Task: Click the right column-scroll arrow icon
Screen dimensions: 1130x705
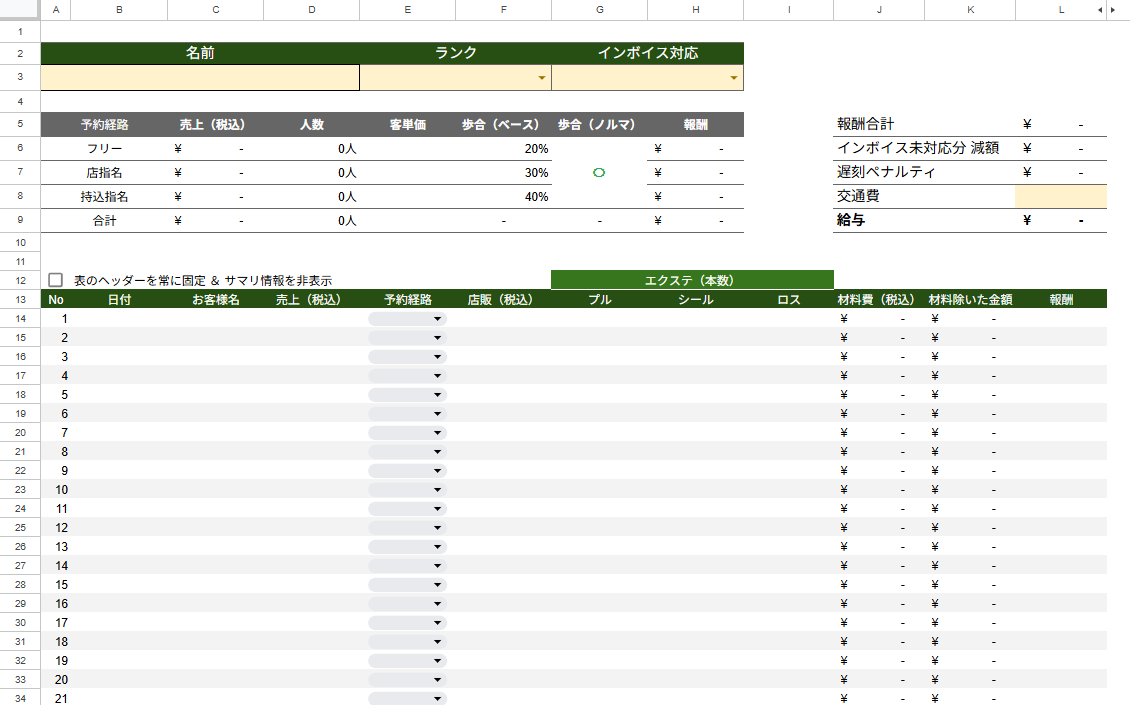Action: 1113,9
